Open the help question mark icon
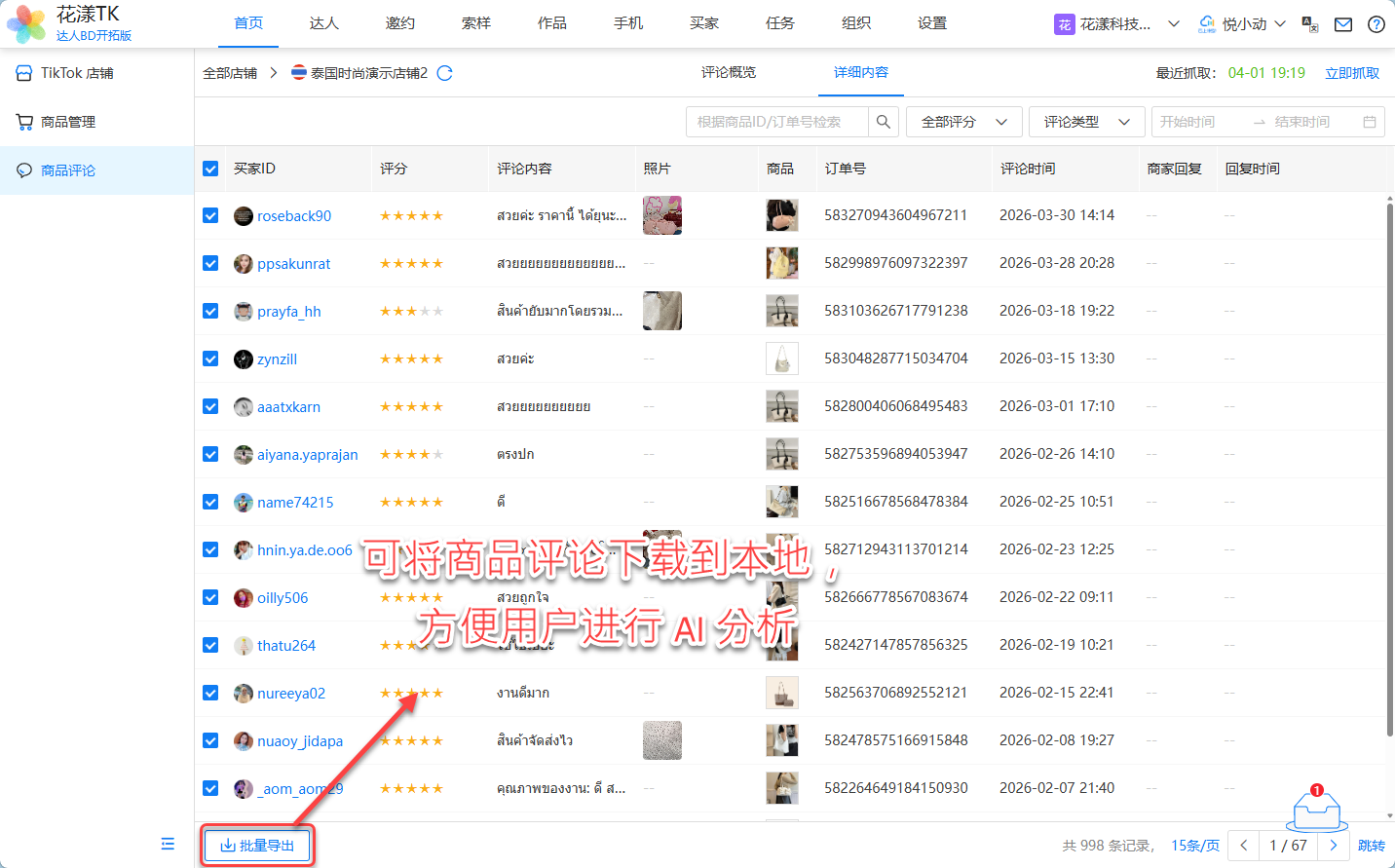 pos(1376,24)
